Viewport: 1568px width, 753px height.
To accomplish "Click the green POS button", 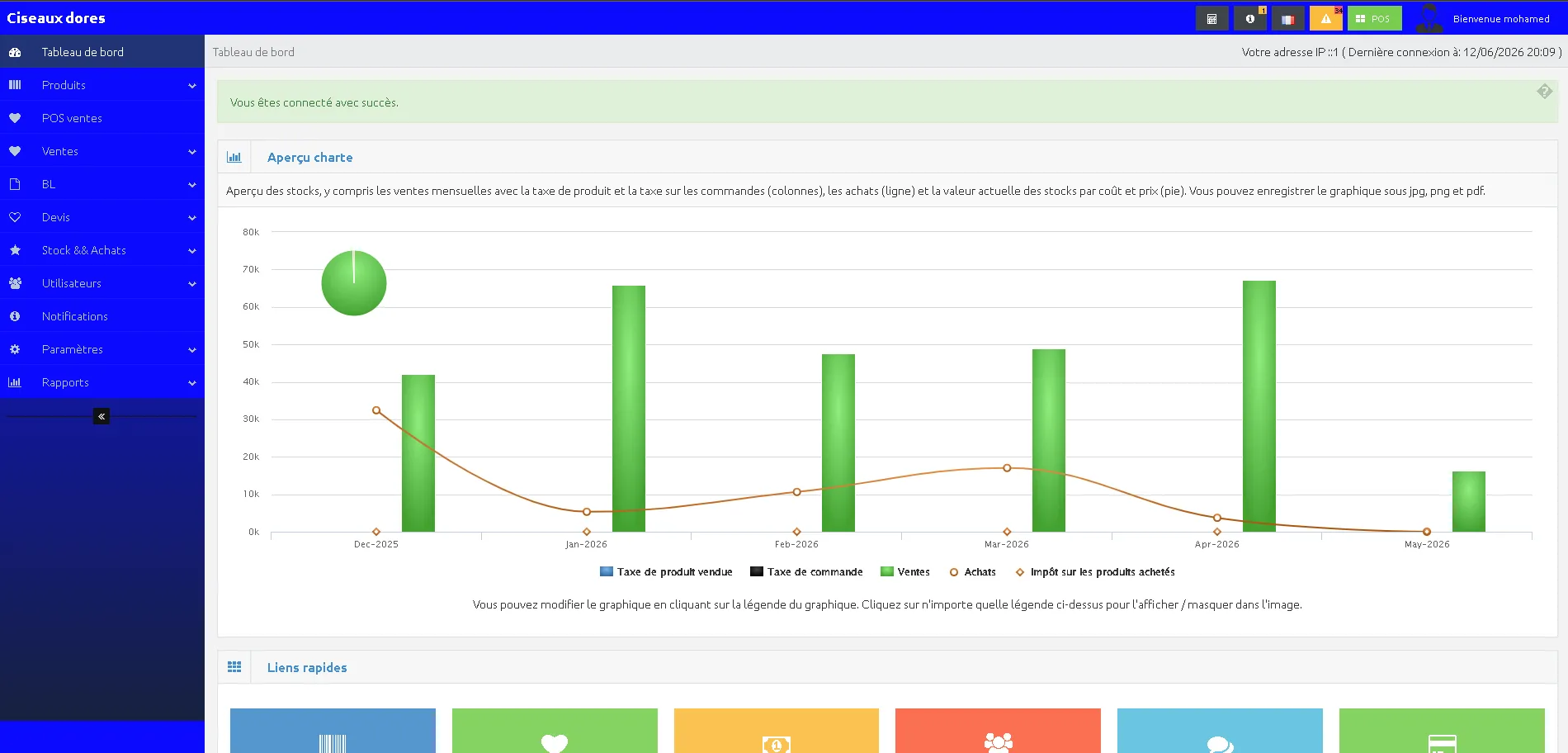I will pos(1374,18).
